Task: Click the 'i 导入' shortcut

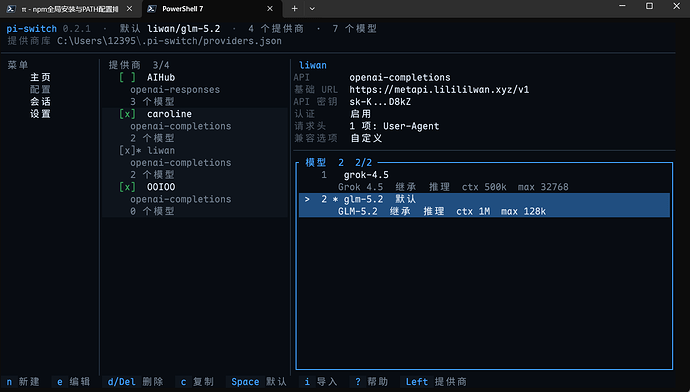Action: [321, 381]
